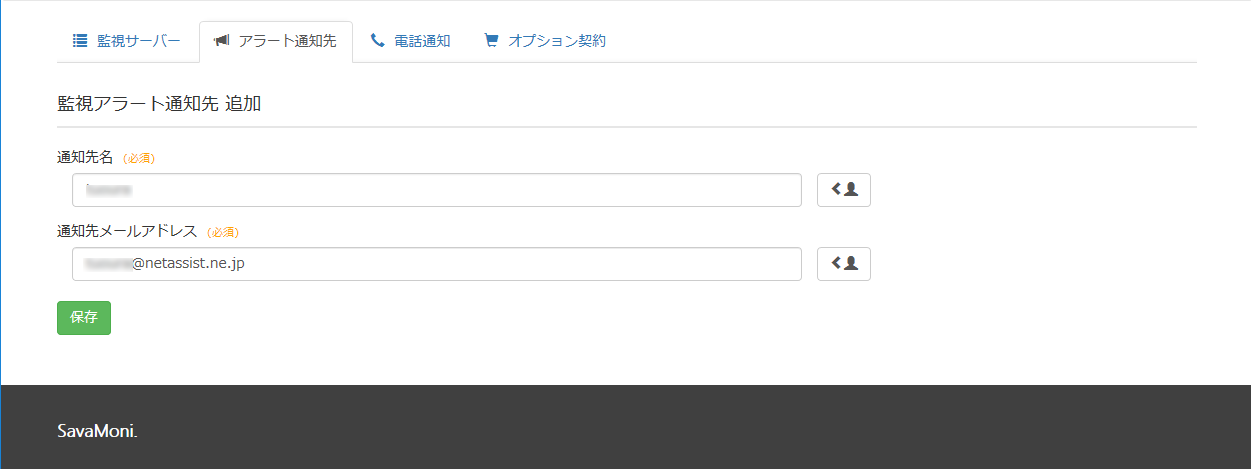Click the list icon beside 監視サーバー
Screen dimensions: 1251x469
tap(80, 41)
